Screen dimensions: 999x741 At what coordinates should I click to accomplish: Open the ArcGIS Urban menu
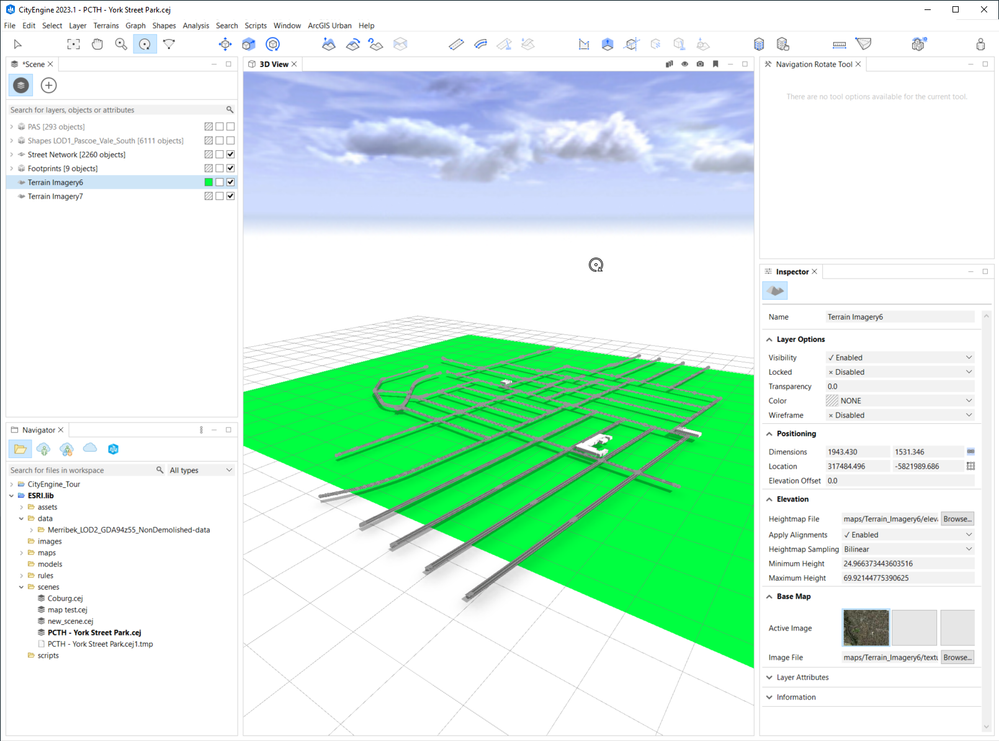pos(329,25)
